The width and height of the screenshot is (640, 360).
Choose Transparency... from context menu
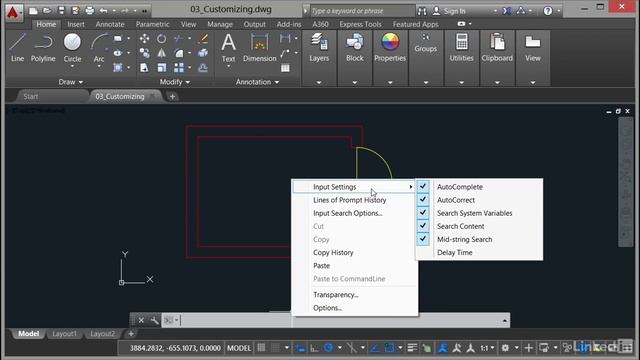[x=355, y=295]
